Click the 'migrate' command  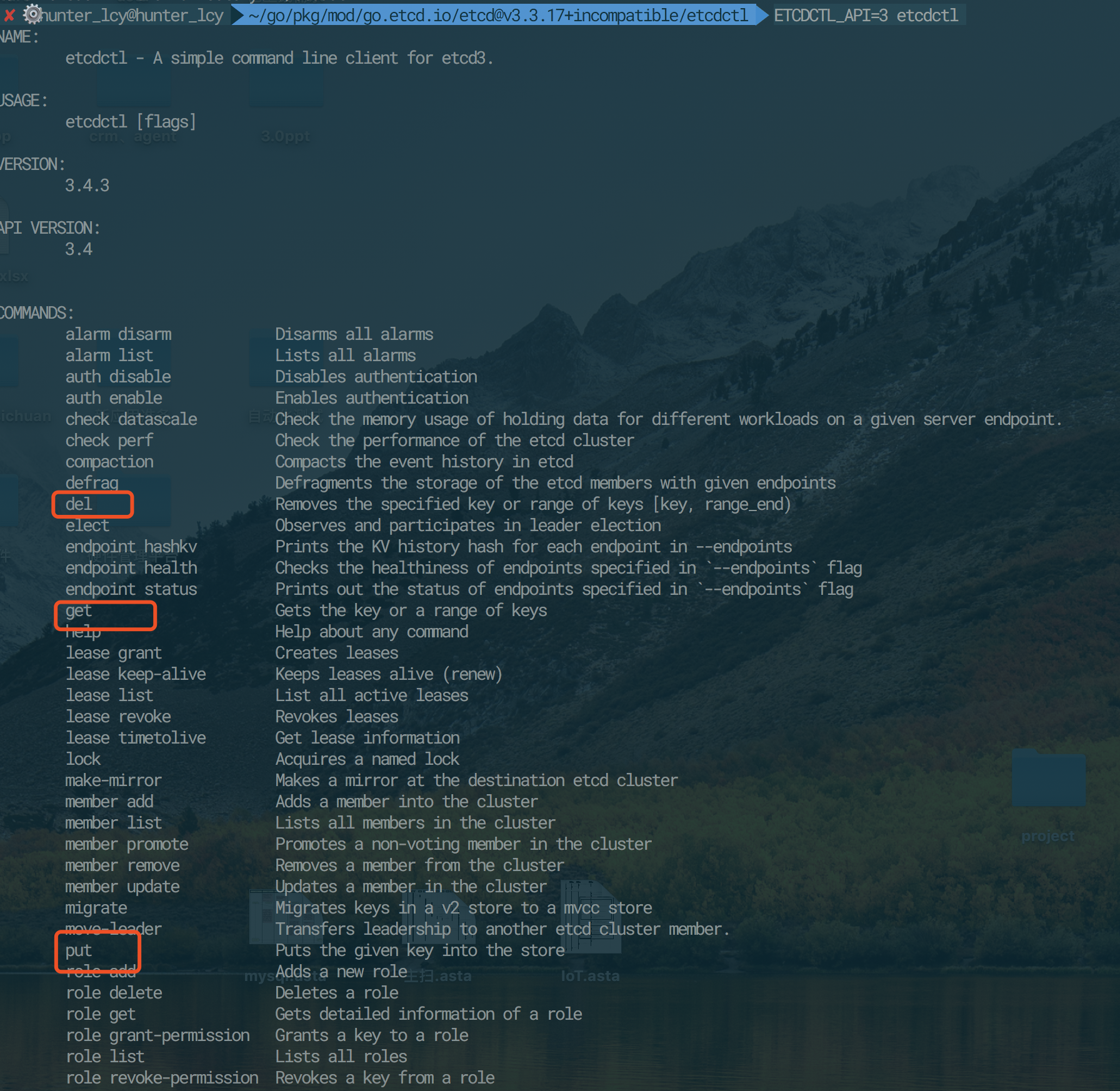(96, 908)
